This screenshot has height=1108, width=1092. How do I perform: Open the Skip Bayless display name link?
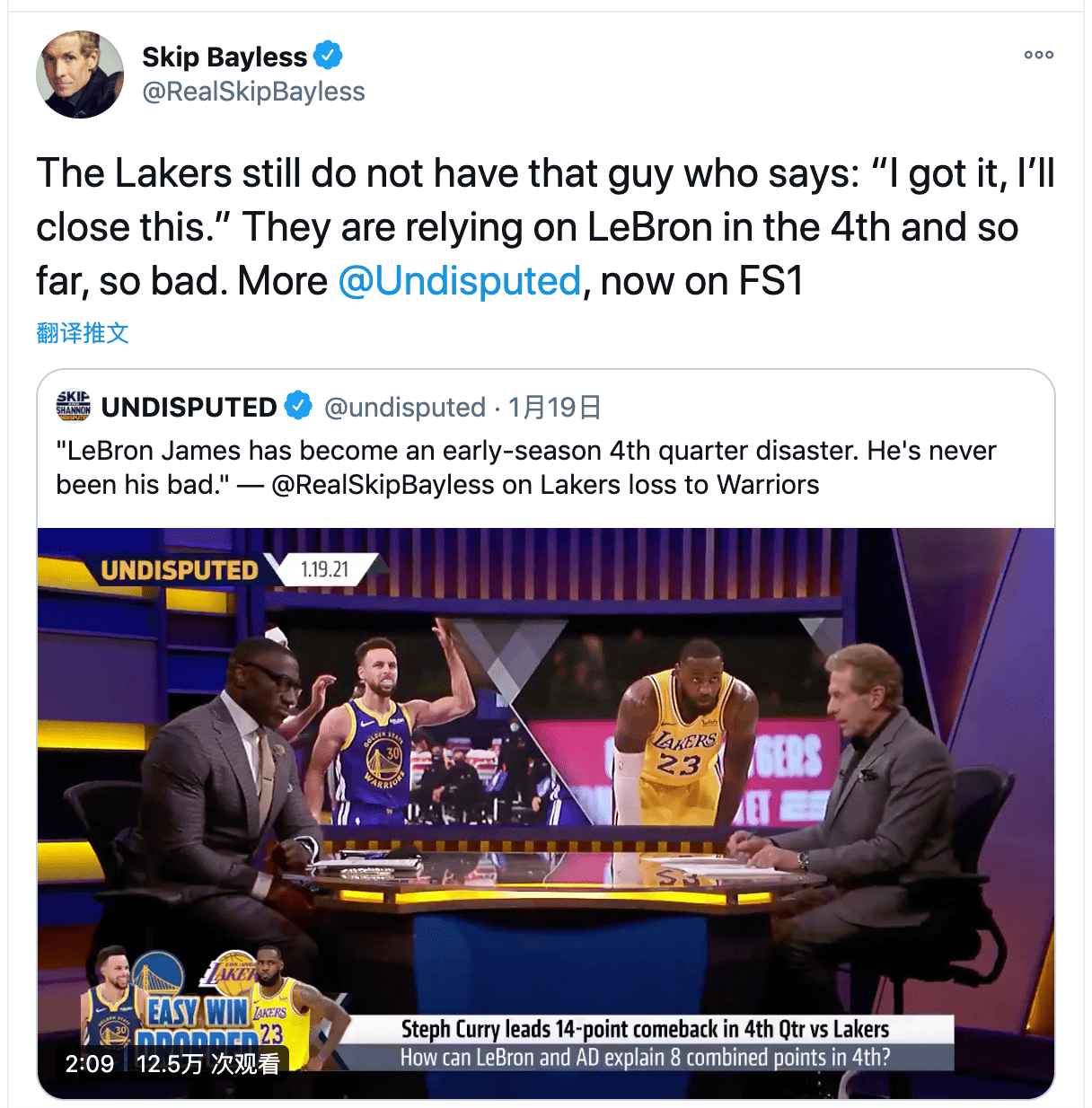pos(225,57)
